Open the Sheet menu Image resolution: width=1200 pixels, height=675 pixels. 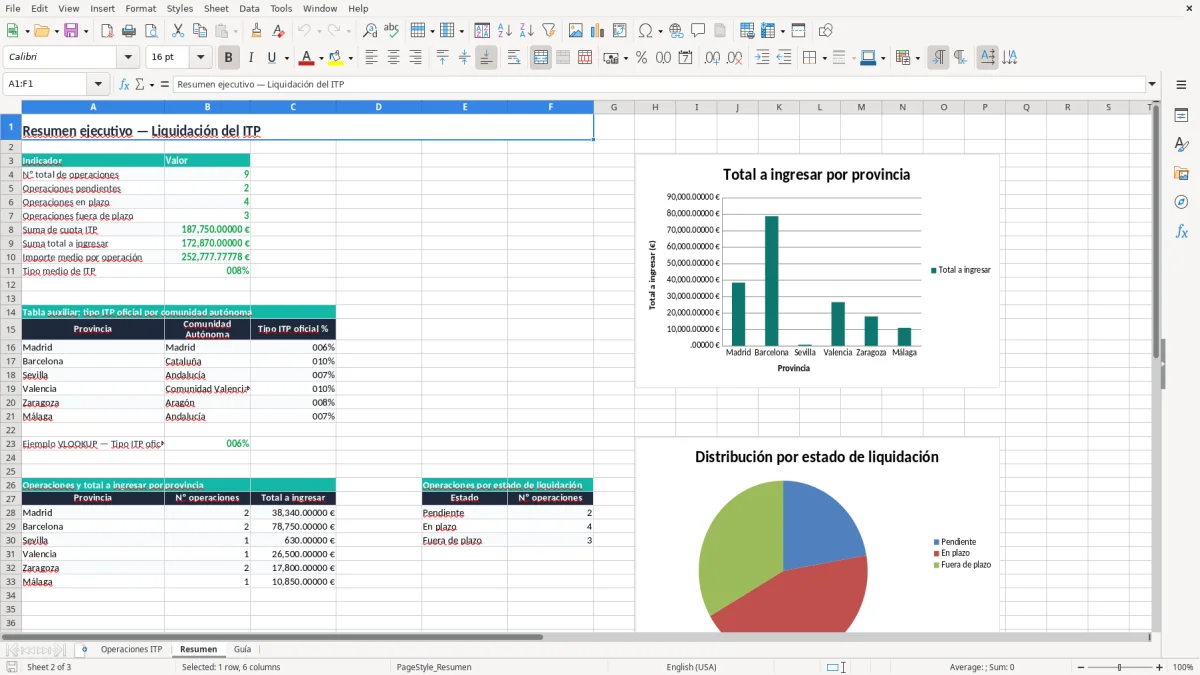(x=216, y=8)
